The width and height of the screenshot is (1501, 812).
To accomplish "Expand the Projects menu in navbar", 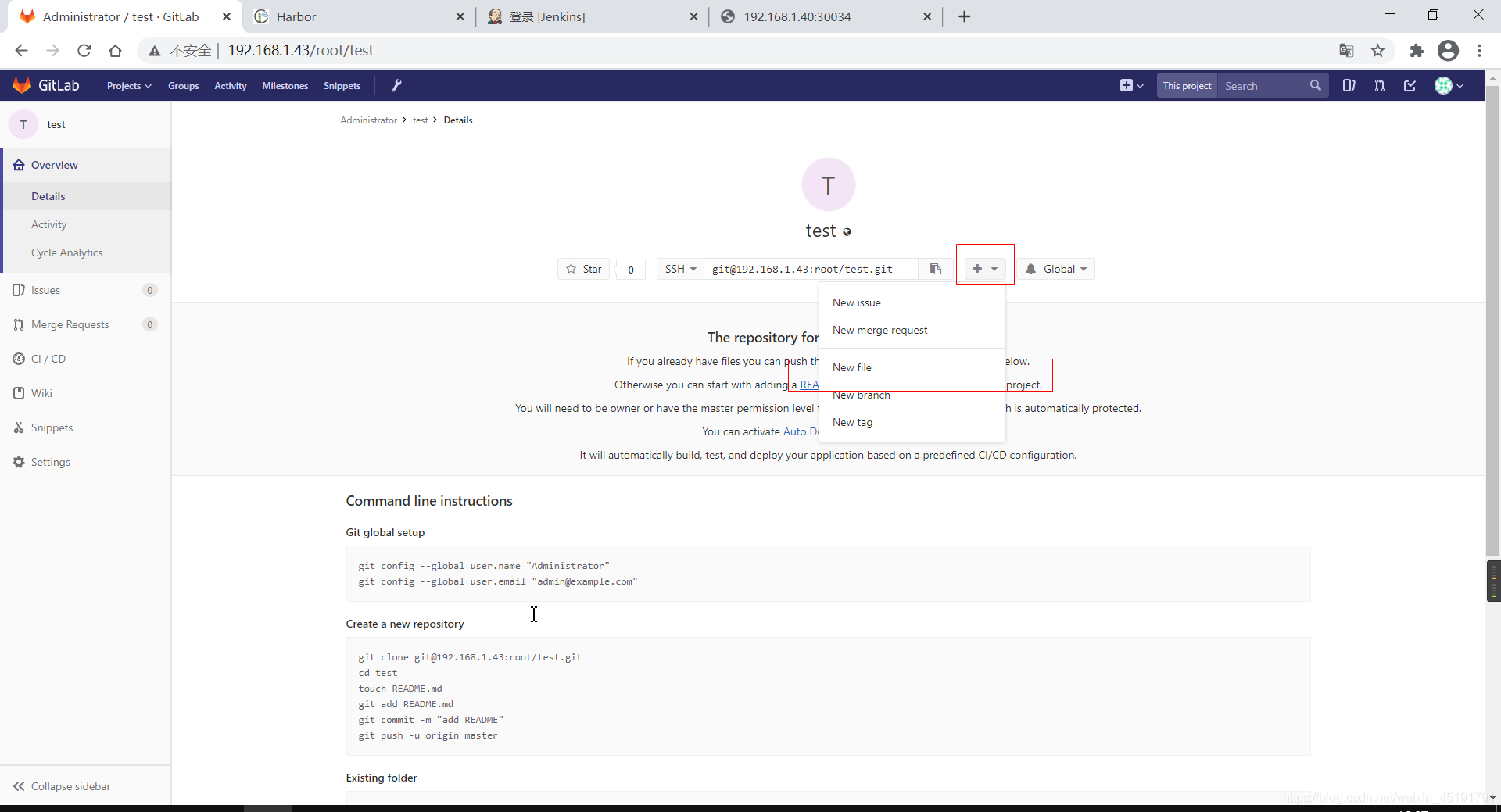I will point(129,86).
